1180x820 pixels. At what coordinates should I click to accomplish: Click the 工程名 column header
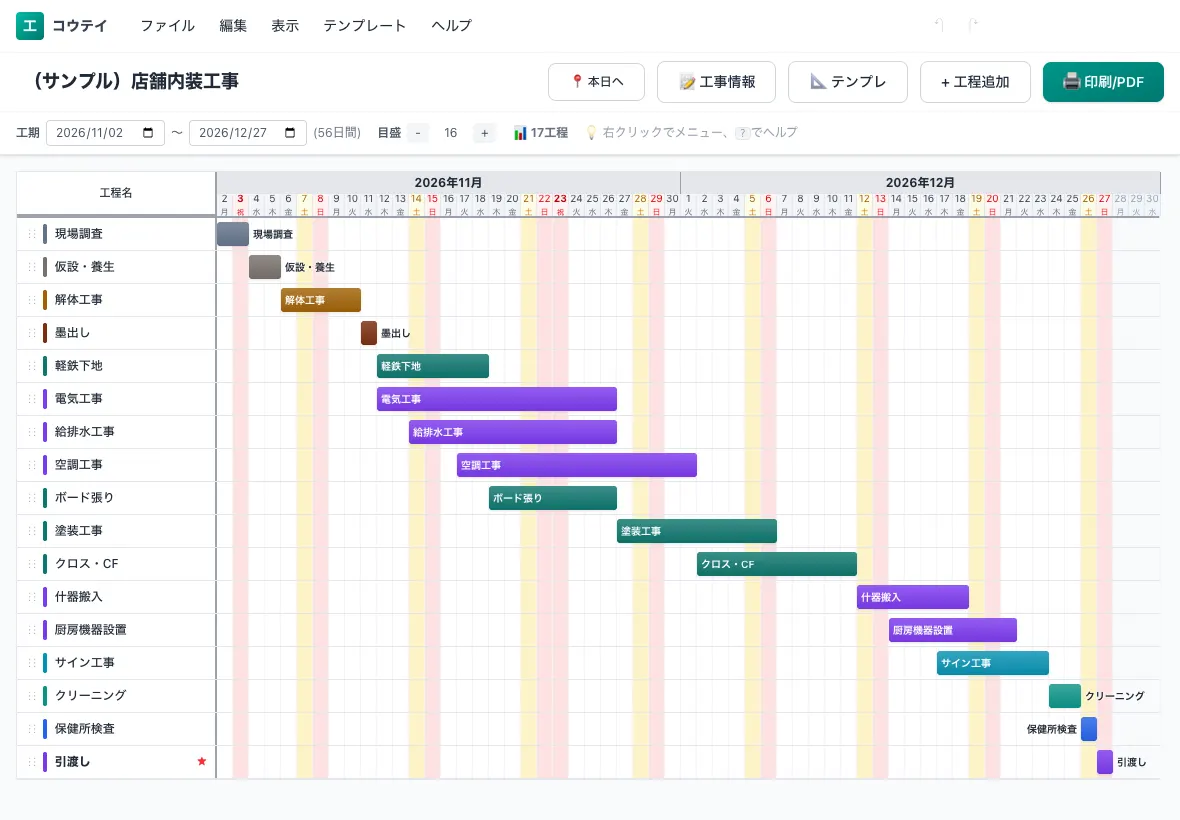(x=116, y=193)
